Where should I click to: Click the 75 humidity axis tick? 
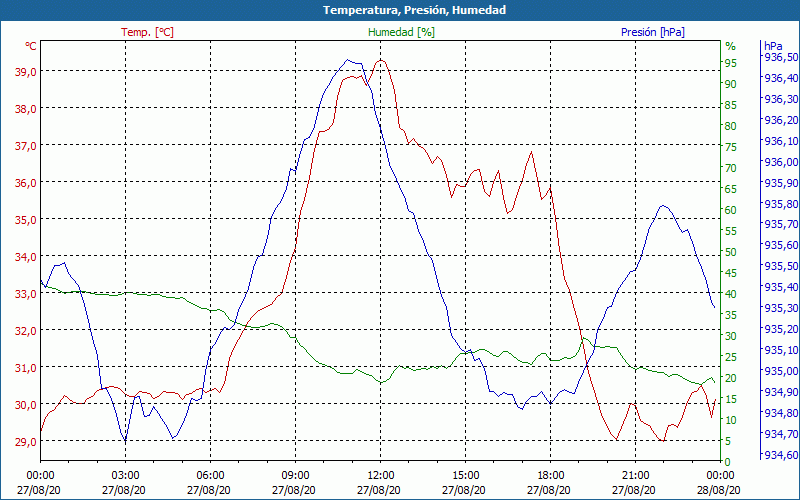731,147
